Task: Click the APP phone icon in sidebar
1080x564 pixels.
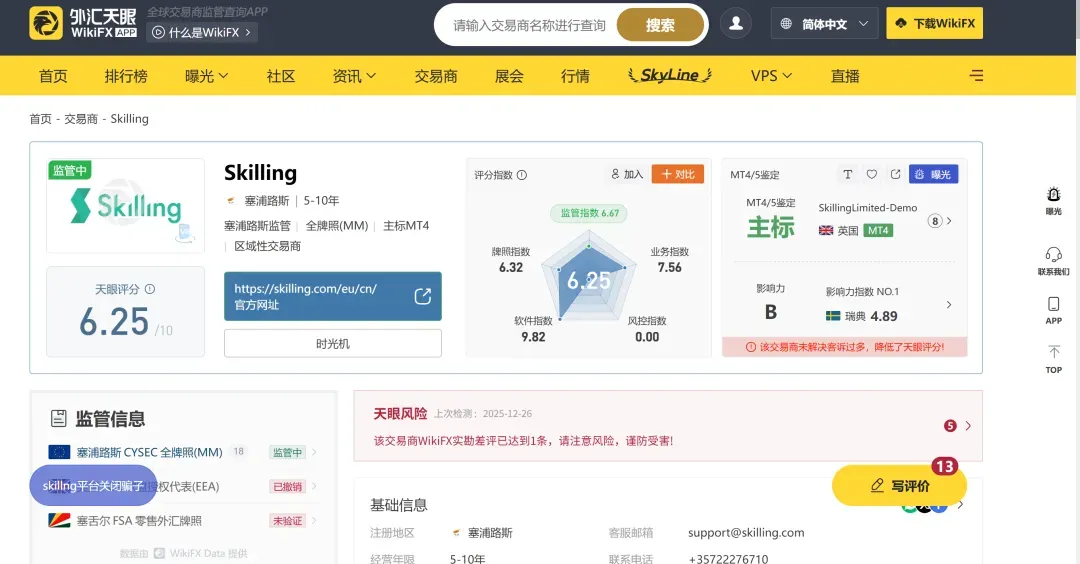Action: pyautogui.click(x=1053, y=304)
